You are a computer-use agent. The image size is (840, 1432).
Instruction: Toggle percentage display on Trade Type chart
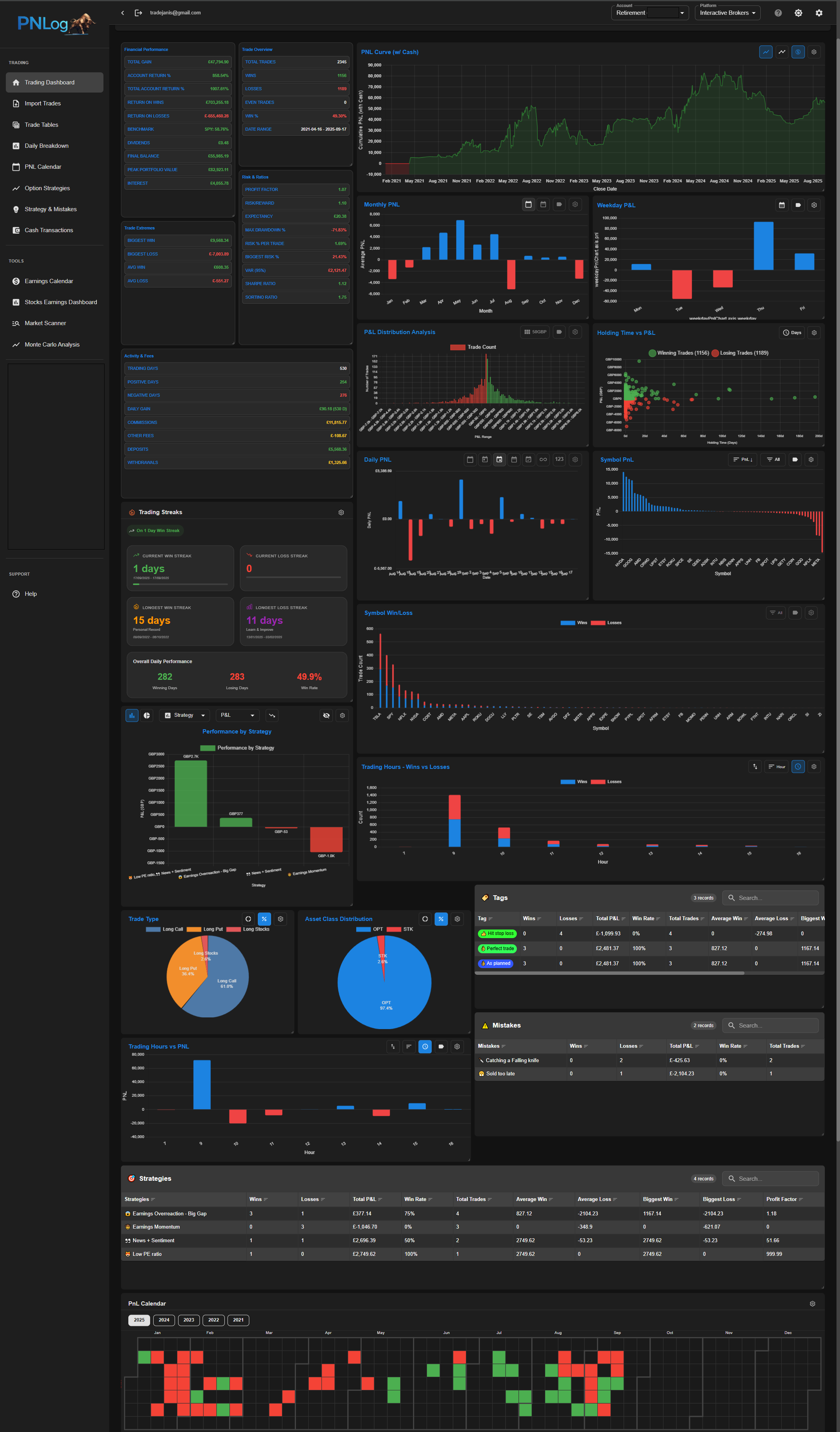pos(264,919)
